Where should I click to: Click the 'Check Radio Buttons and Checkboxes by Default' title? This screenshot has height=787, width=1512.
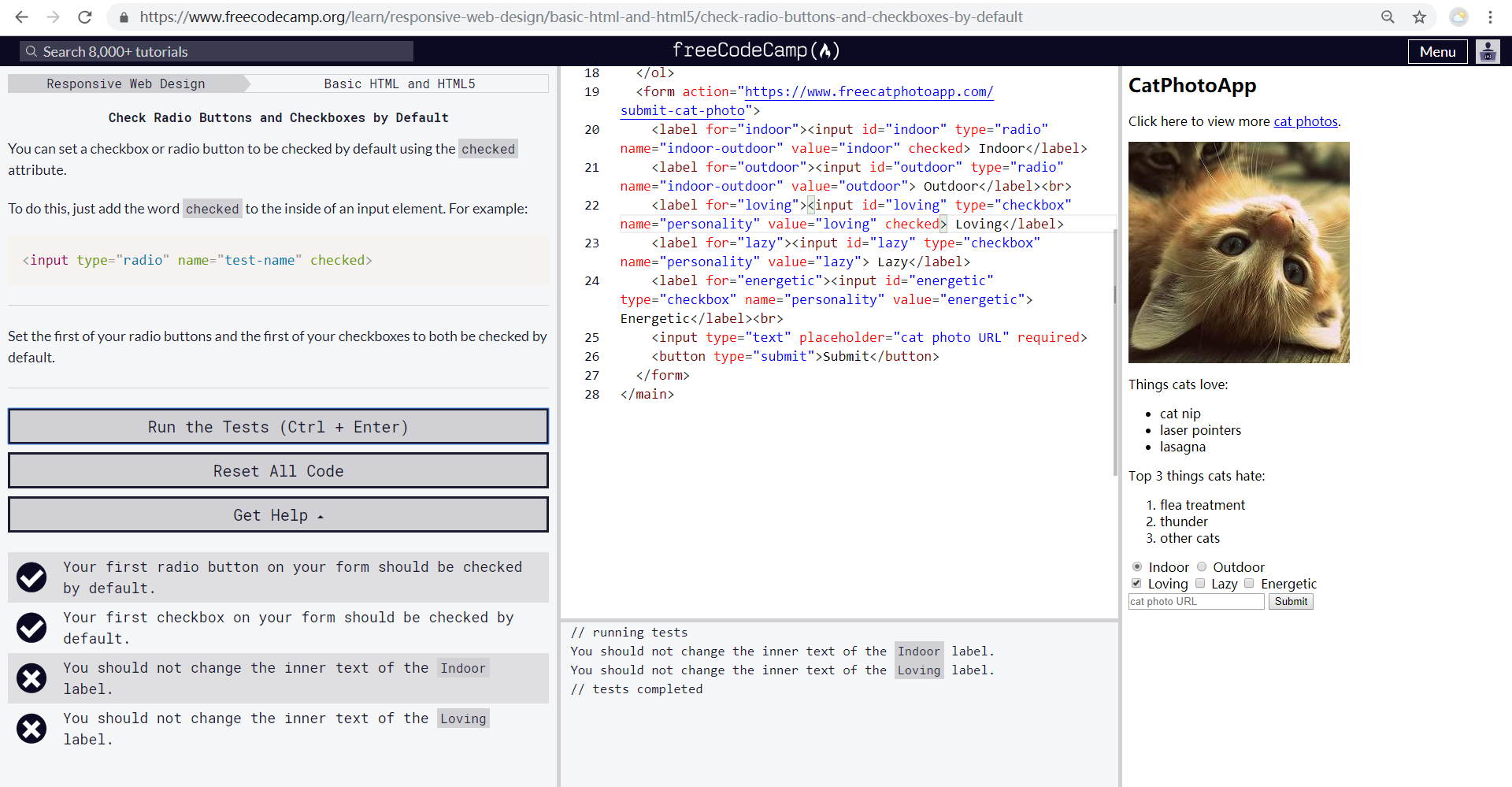click(x=278, y=117)
